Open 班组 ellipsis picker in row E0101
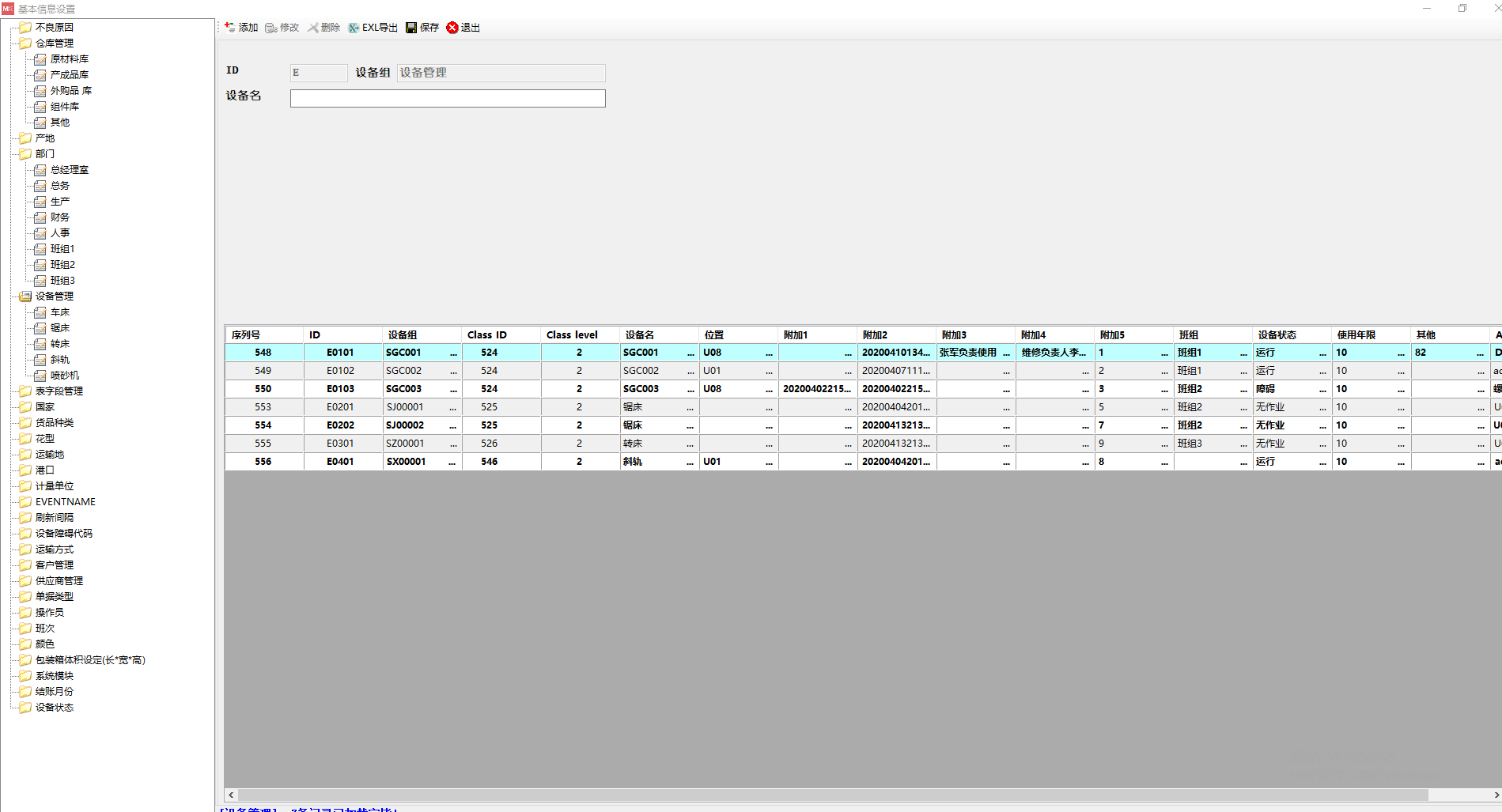1502x812 pixels. click(1243, 353)
